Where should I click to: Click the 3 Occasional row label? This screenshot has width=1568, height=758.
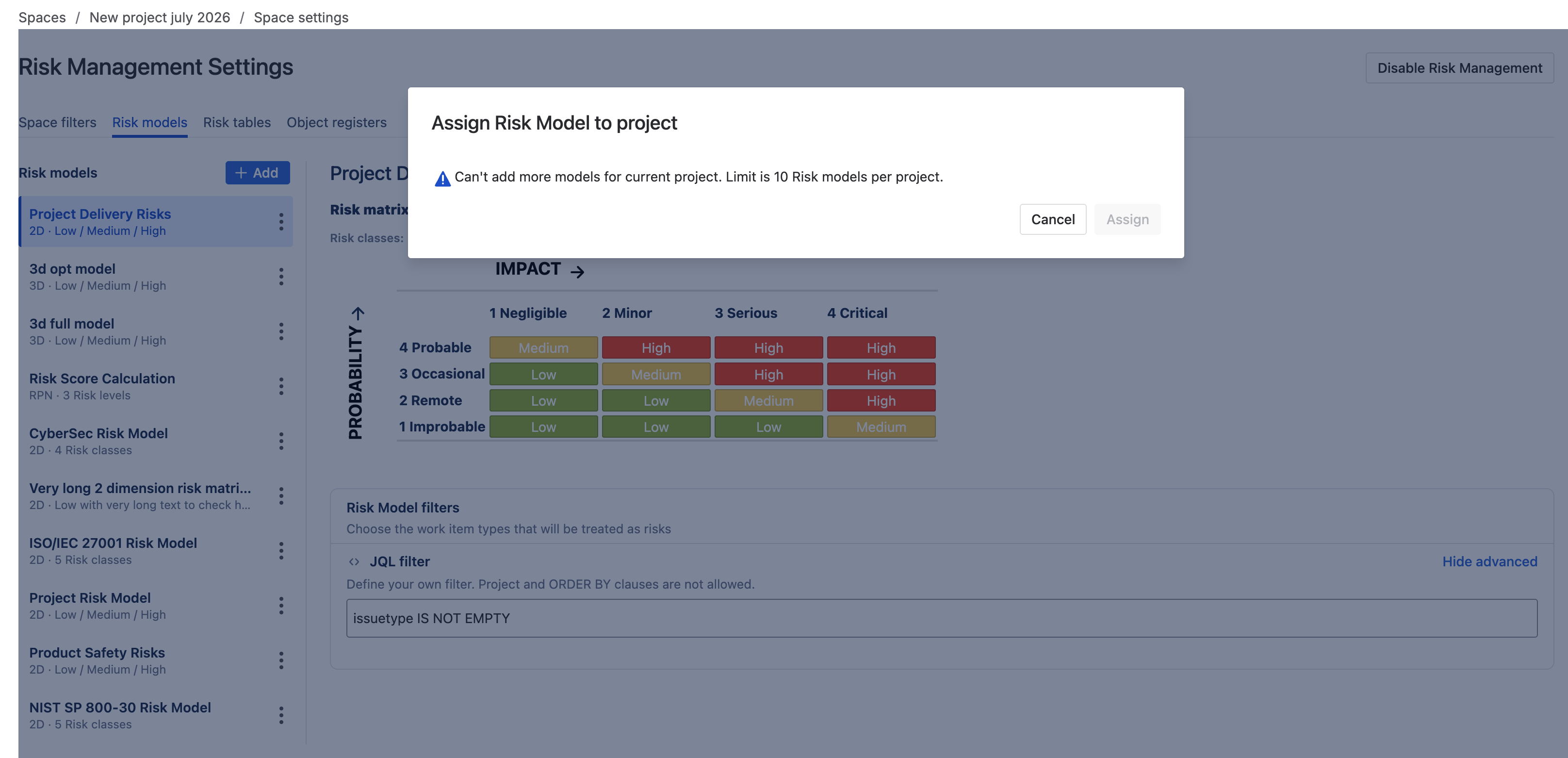click(442, 374)
